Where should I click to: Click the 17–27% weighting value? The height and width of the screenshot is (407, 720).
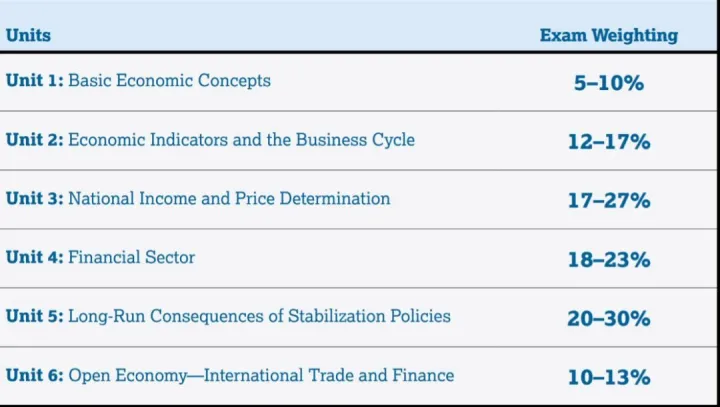click(608, 201)
